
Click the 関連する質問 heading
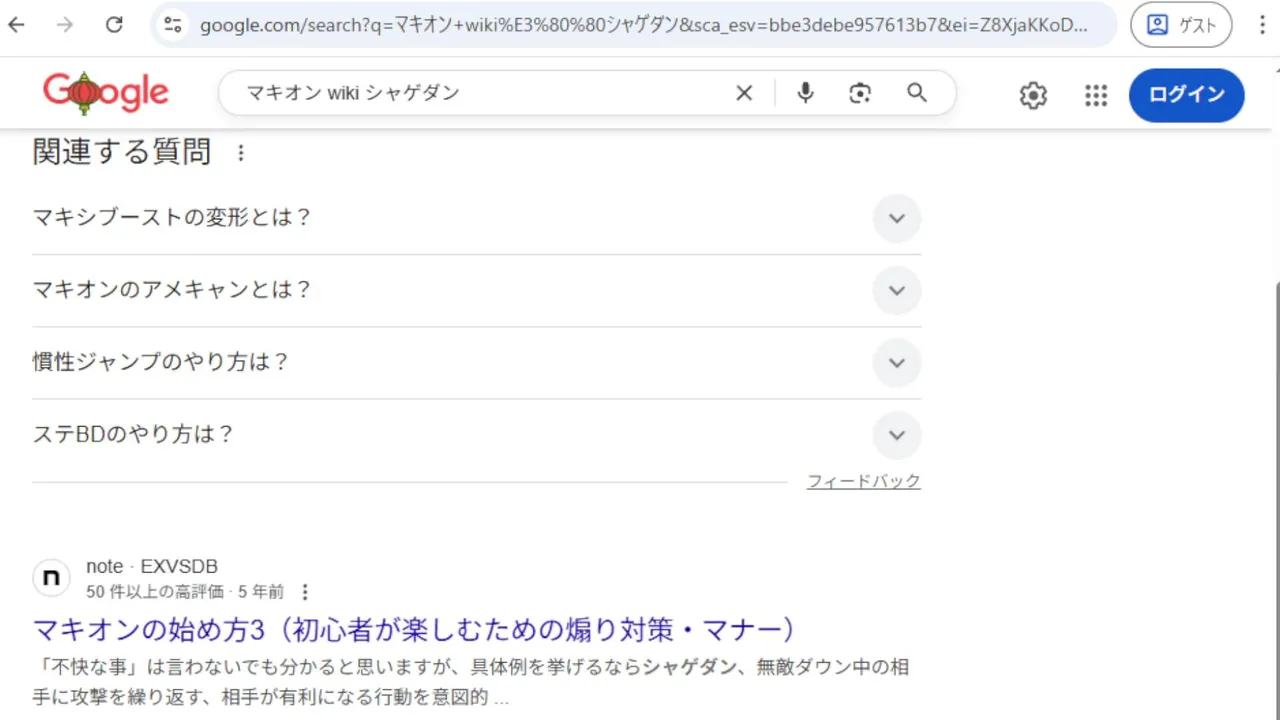tap(121, 152)
